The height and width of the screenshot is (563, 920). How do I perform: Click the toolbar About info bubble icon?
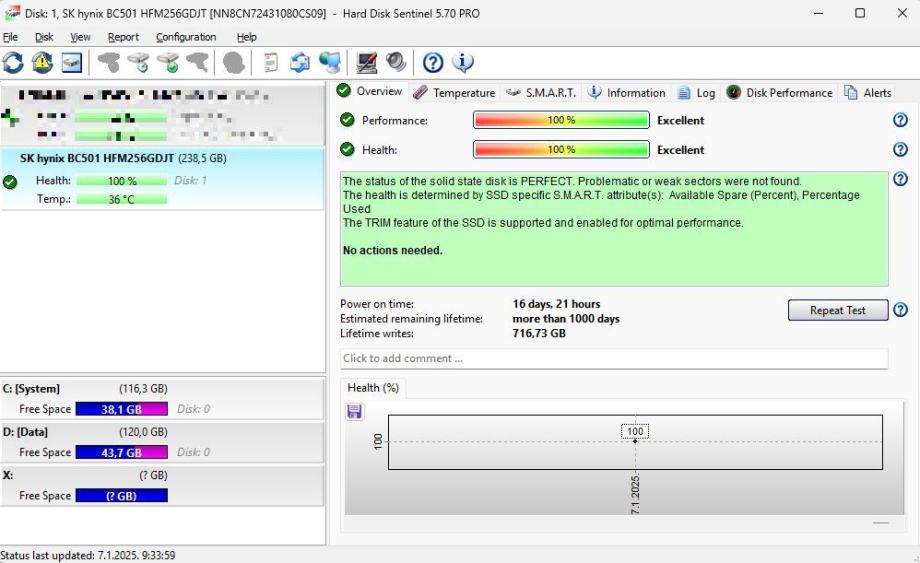point(463,62)
